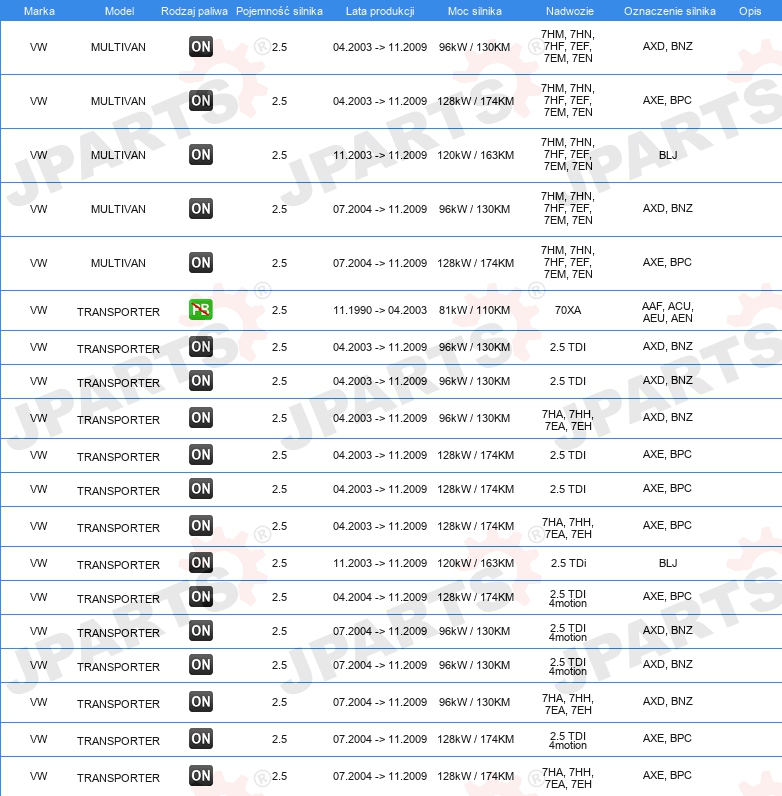Click the ON icon in Transporter BLJ row
The width and height of the screenshot is (782, 796).
point(201,563)
